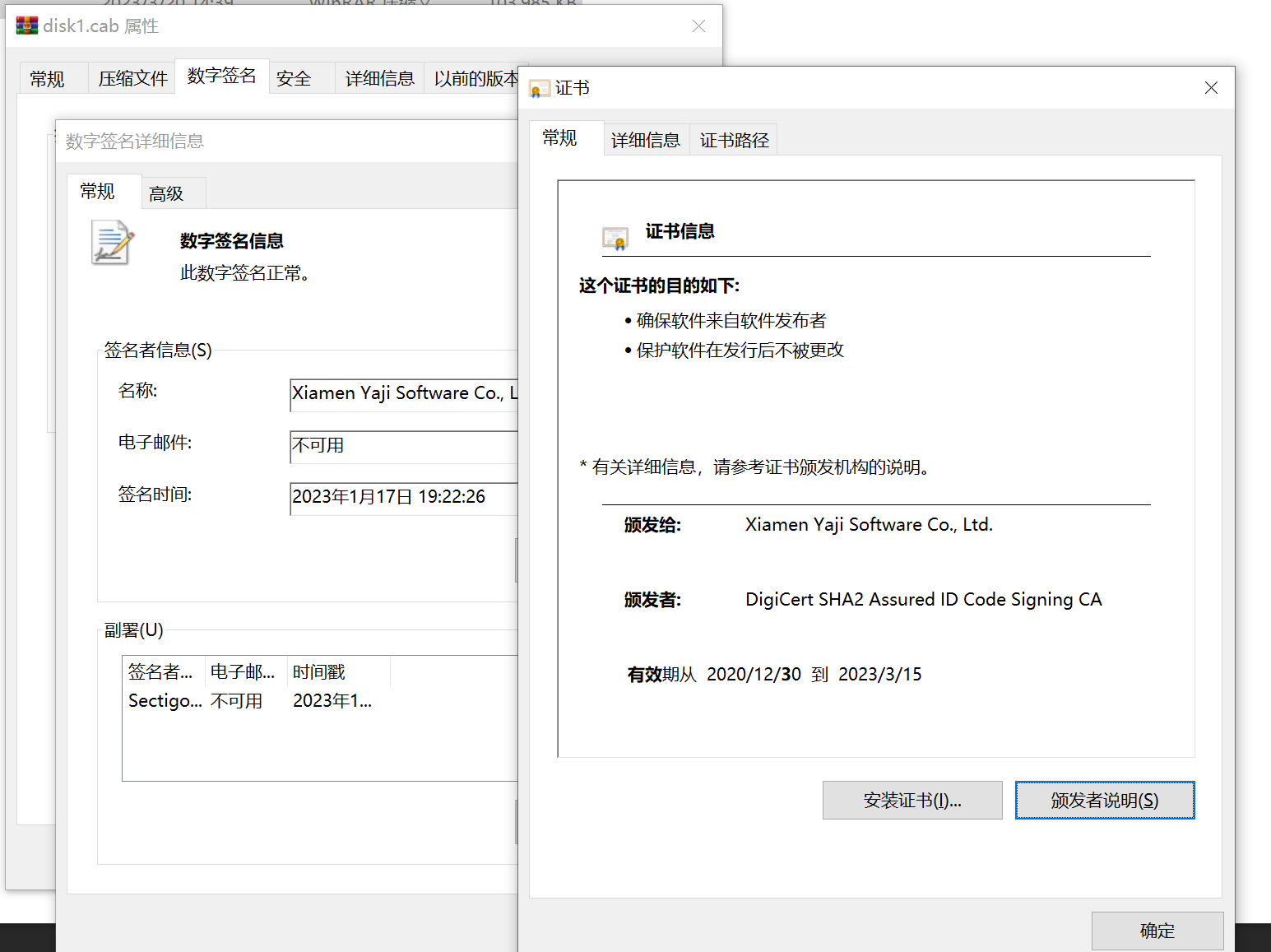Click the 安装证书(I)... button
Viewport: 1271px width, 952px height.
(x=912, y=801)
